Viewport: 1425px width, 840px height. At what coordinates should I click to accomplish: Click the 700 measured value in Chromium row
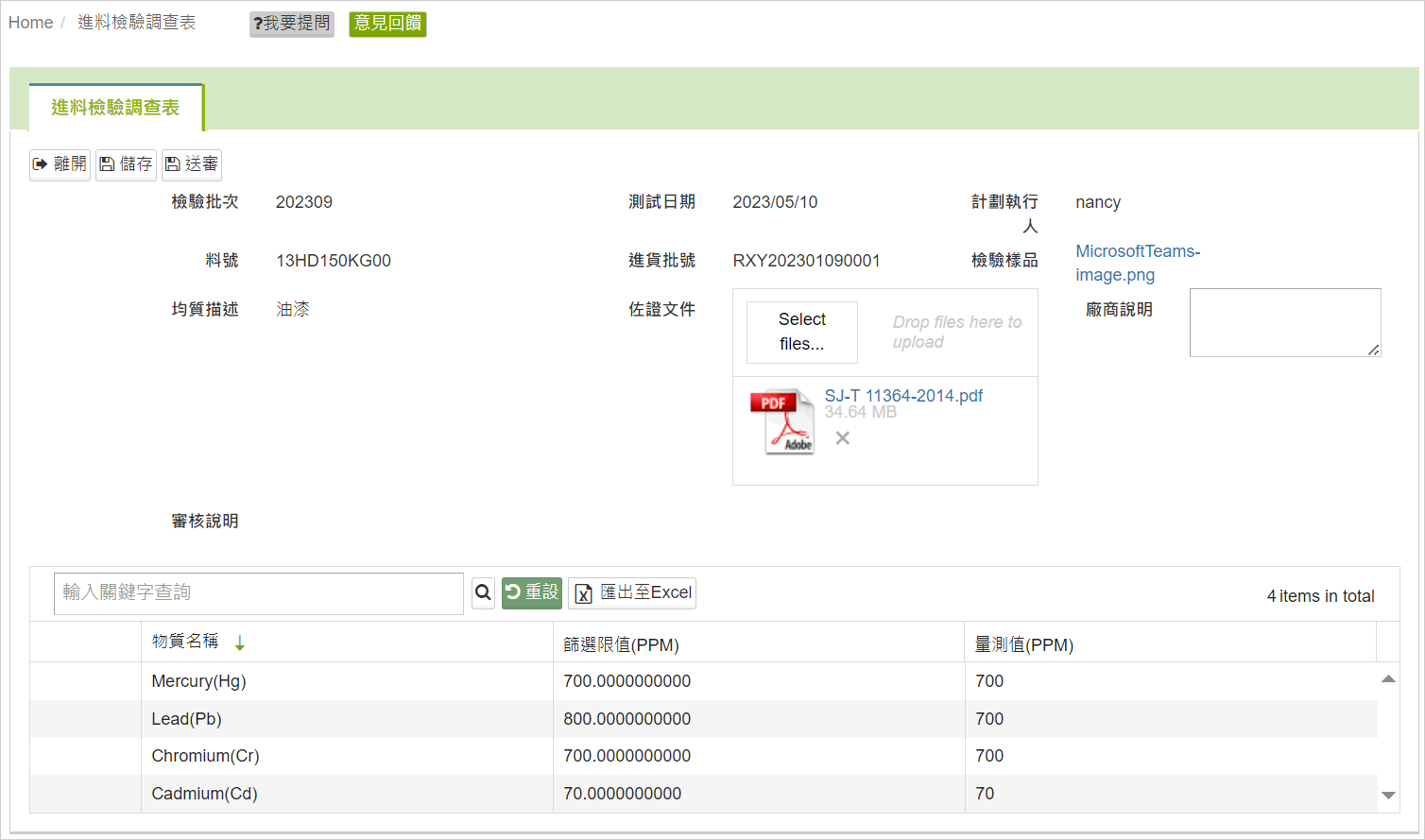coord(989,756)
